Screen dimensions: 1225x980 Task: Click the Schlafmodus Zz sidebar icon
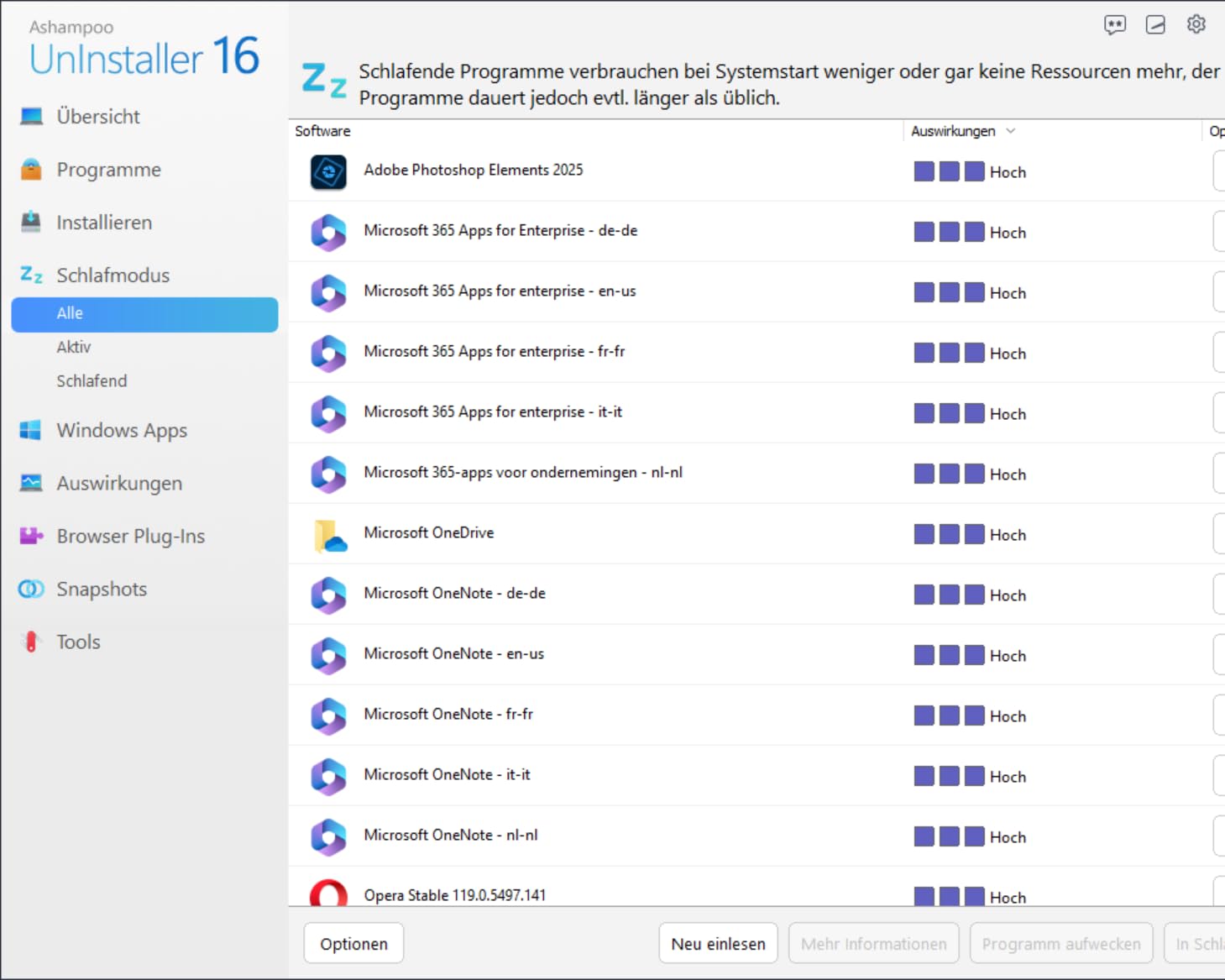pyautogui.click(x=31, y=275)
